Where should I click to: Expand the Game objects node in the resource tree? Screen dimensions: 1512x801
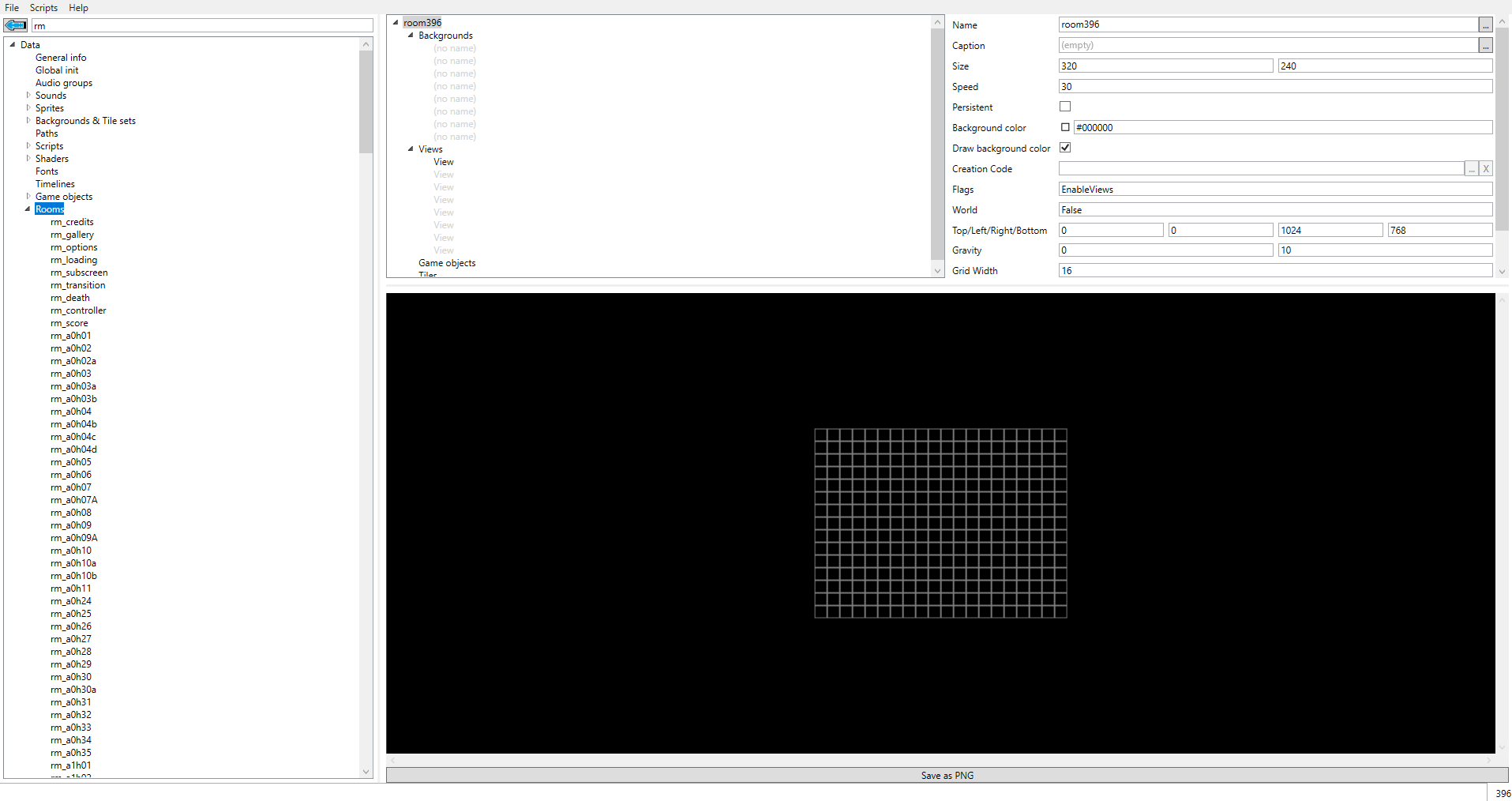[x=28, y=197]
